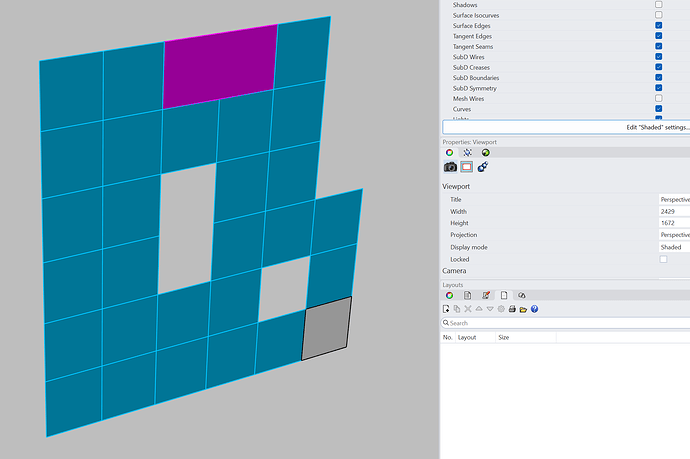The width and height of the screenshot is (690, 459).
Task: Click the open-folder import layout icon
Action: (523, 309)
